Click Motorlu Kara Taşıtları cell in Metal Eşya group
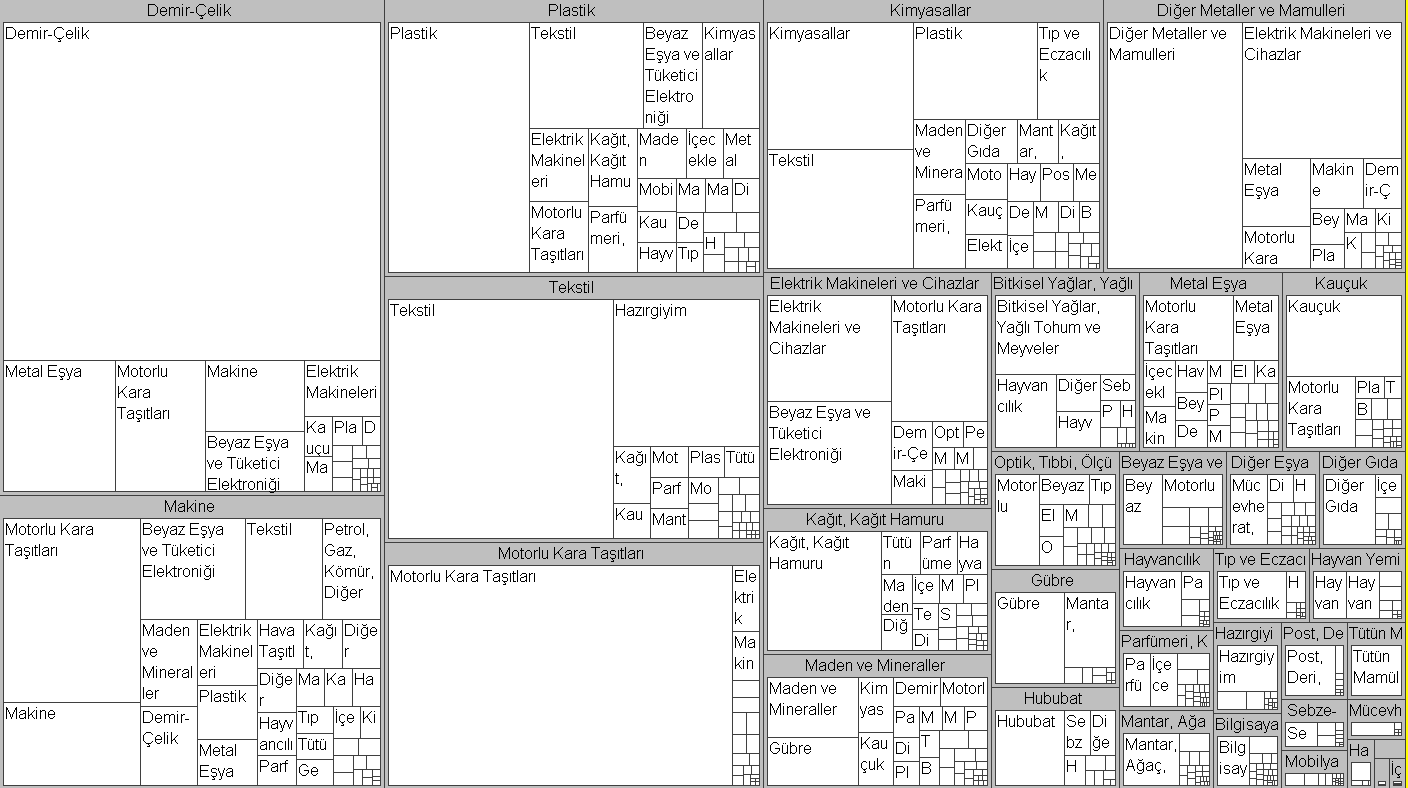 click(1187, 328)
